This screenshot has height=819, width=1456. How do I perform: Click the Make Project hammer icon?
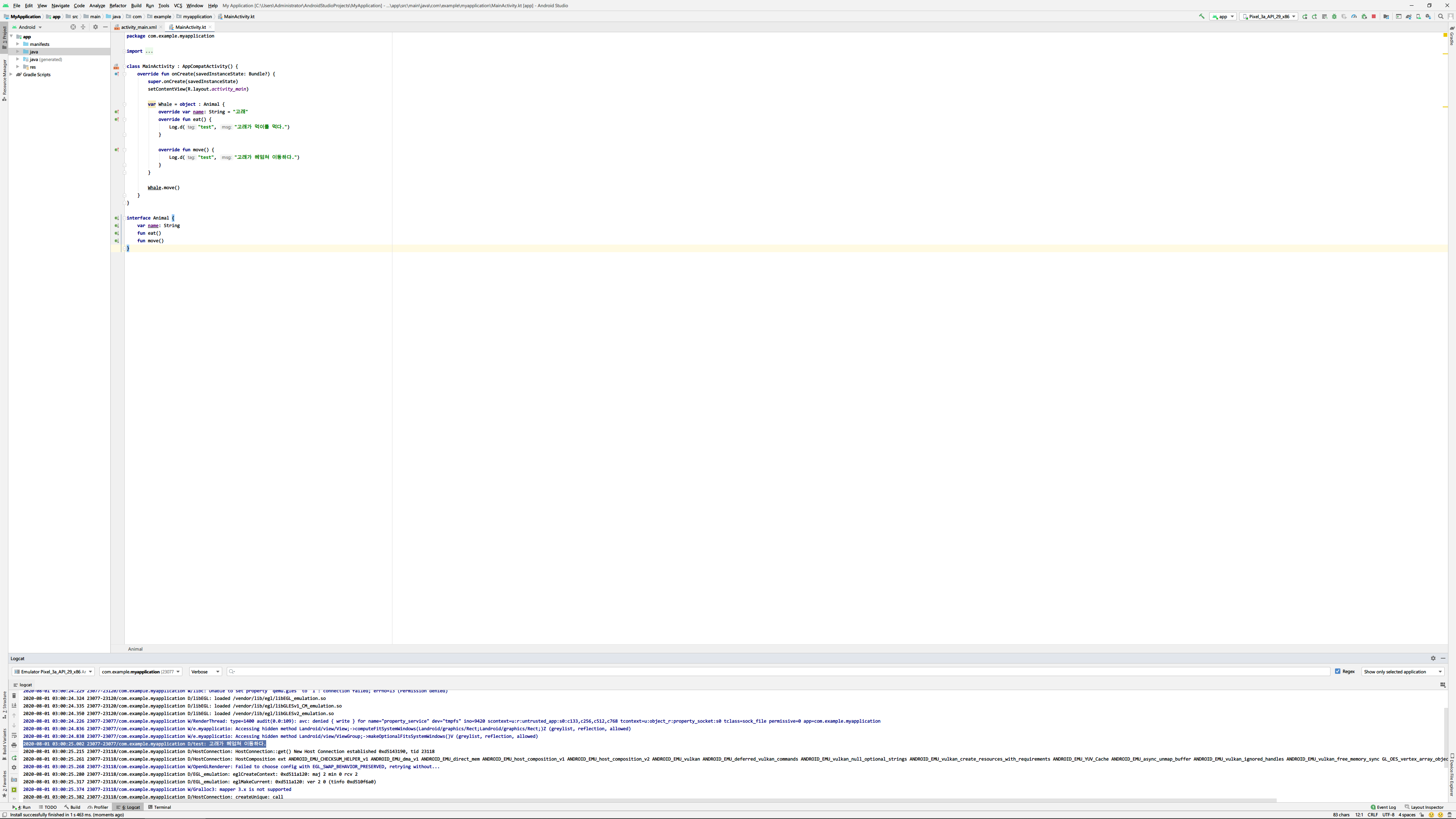point(1201,16)
